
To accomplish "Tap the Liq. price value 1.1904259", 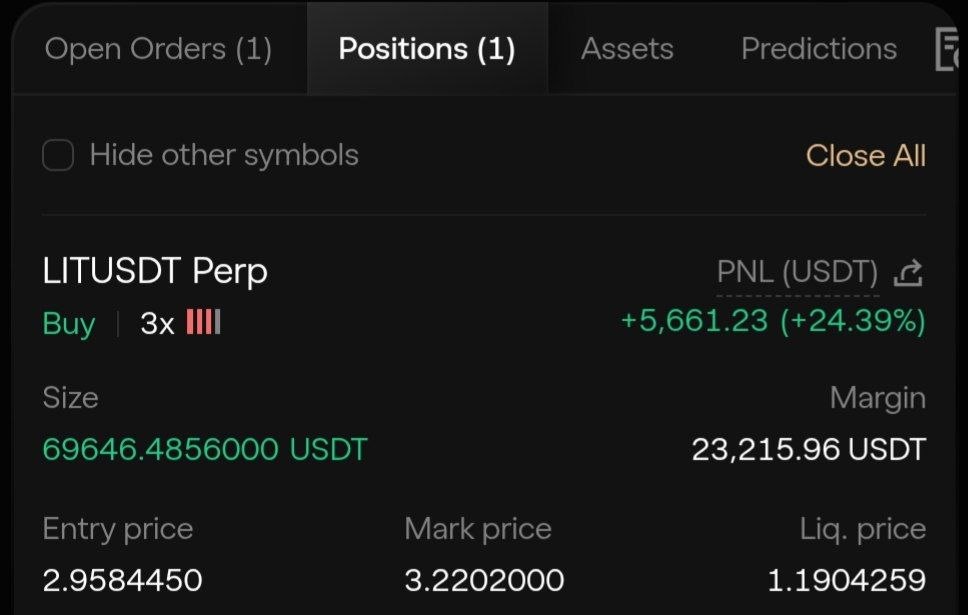I will 846,580.
